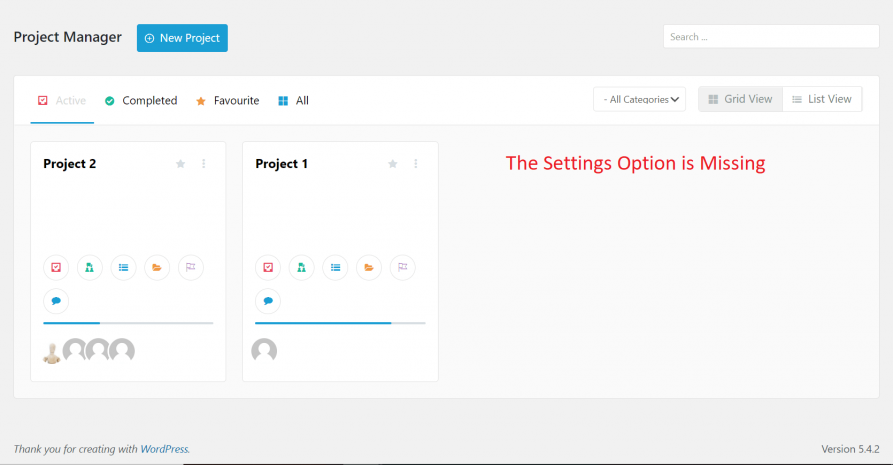Open Project 2 three-dot options menu
Viewport: 893px width, 465px height.
[x=204, y=164]
